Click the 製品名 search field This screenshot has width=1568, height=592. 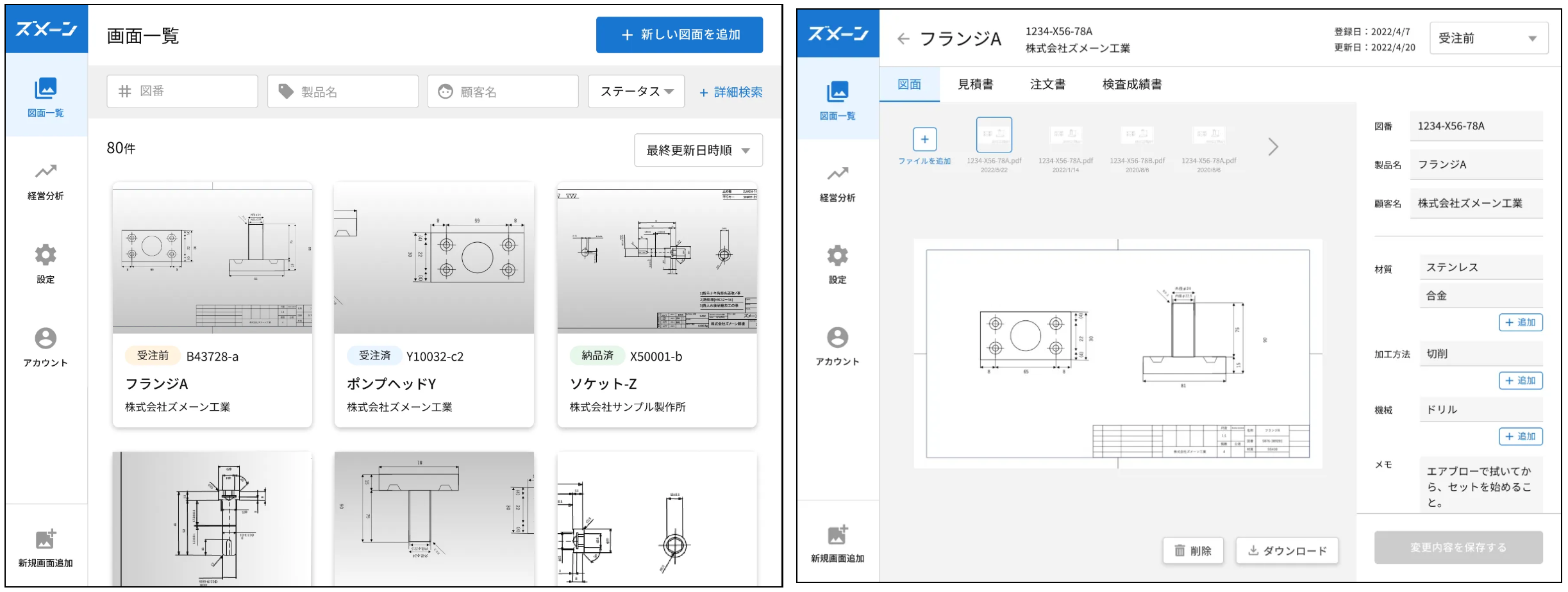click(x=343, y=91)
